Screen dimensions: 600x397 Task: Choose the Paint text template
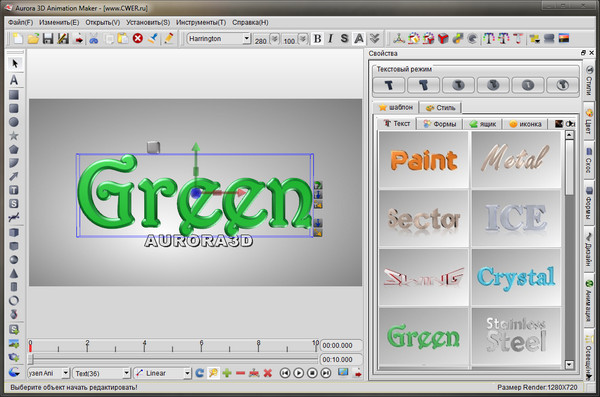[424, 160]
